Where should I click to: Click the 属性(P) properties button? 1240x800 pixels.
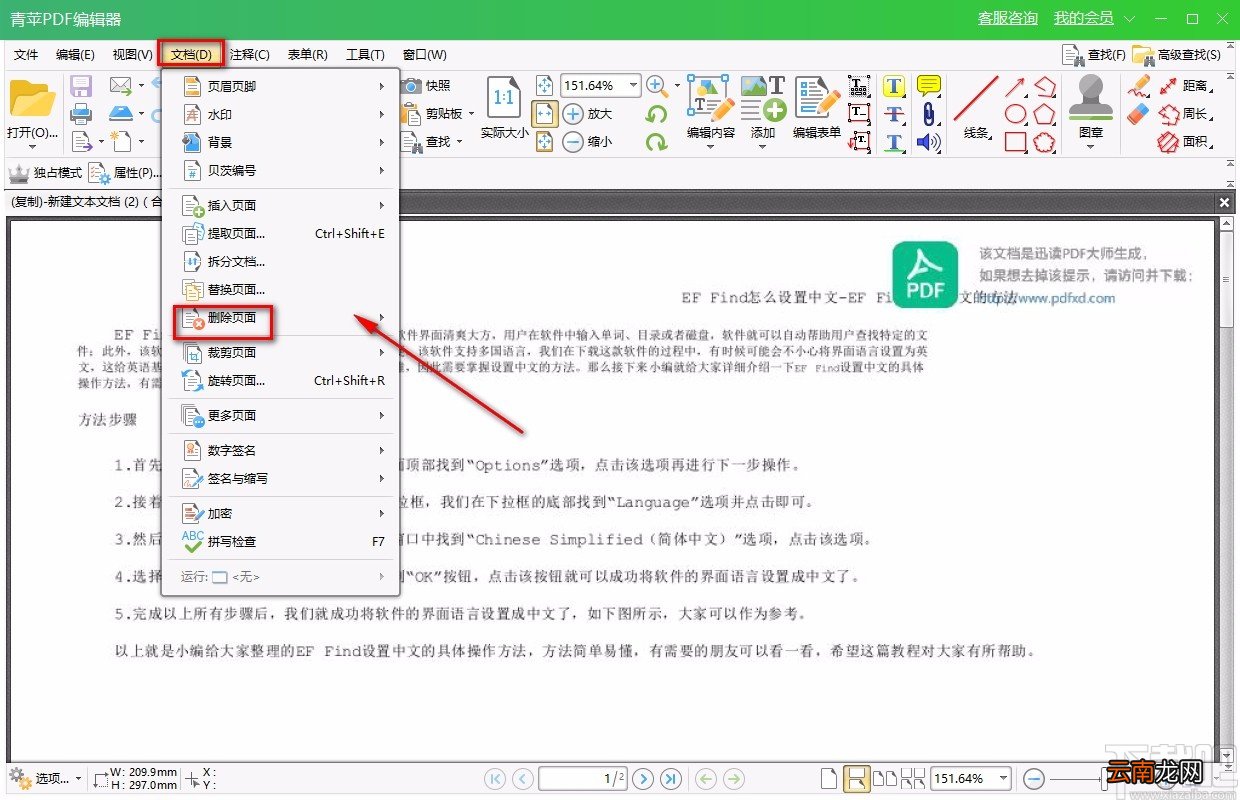click(125, 172)
